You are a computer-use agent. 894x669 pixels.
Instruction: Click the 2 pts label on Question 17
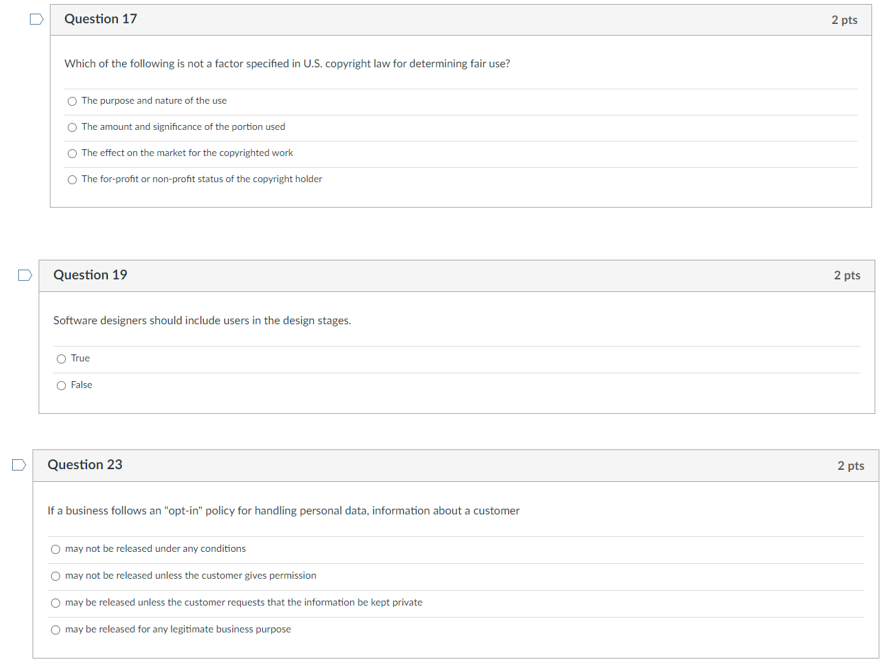point(844,20)
